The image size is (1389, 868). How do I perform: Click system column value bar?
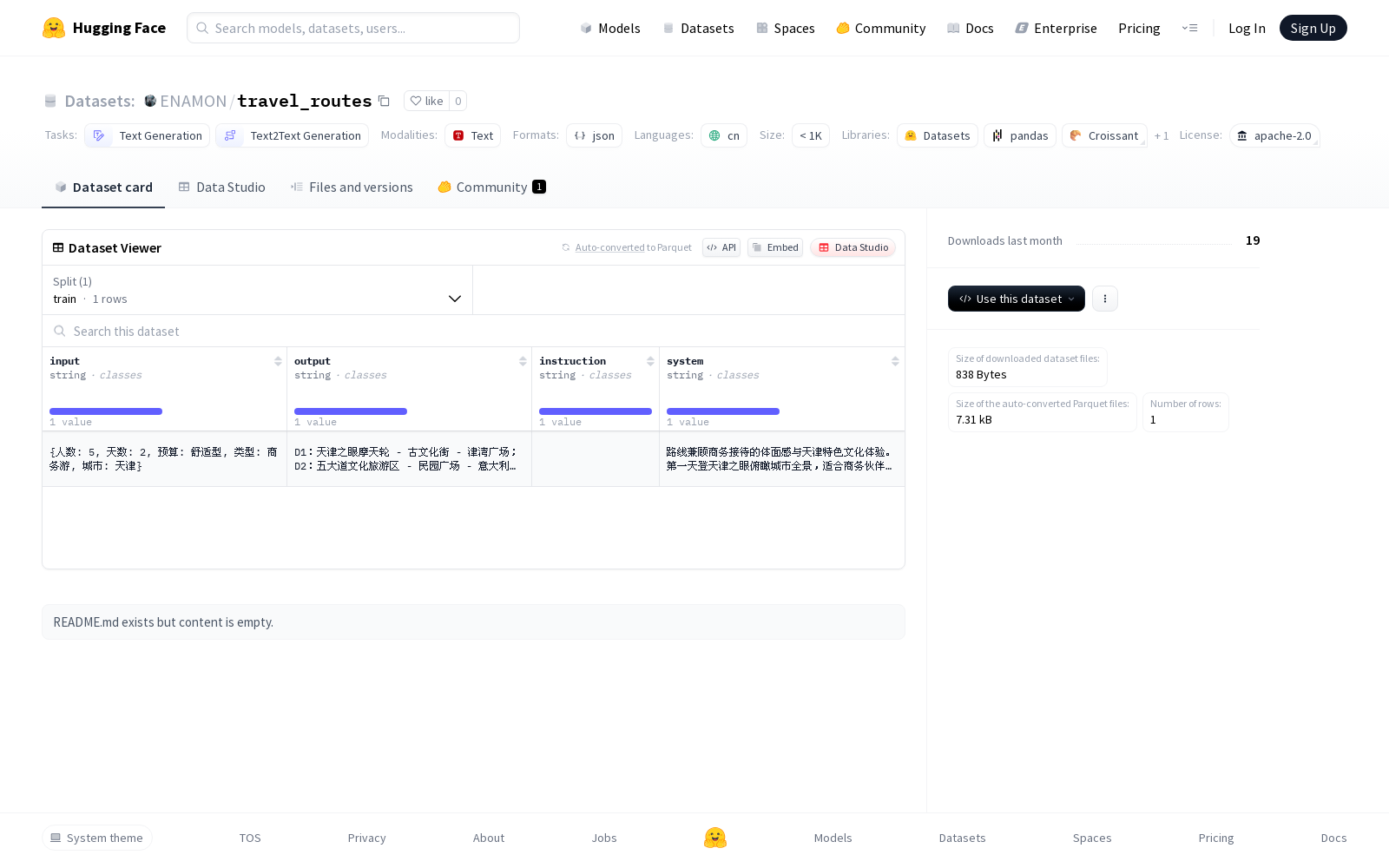point(723,411)
